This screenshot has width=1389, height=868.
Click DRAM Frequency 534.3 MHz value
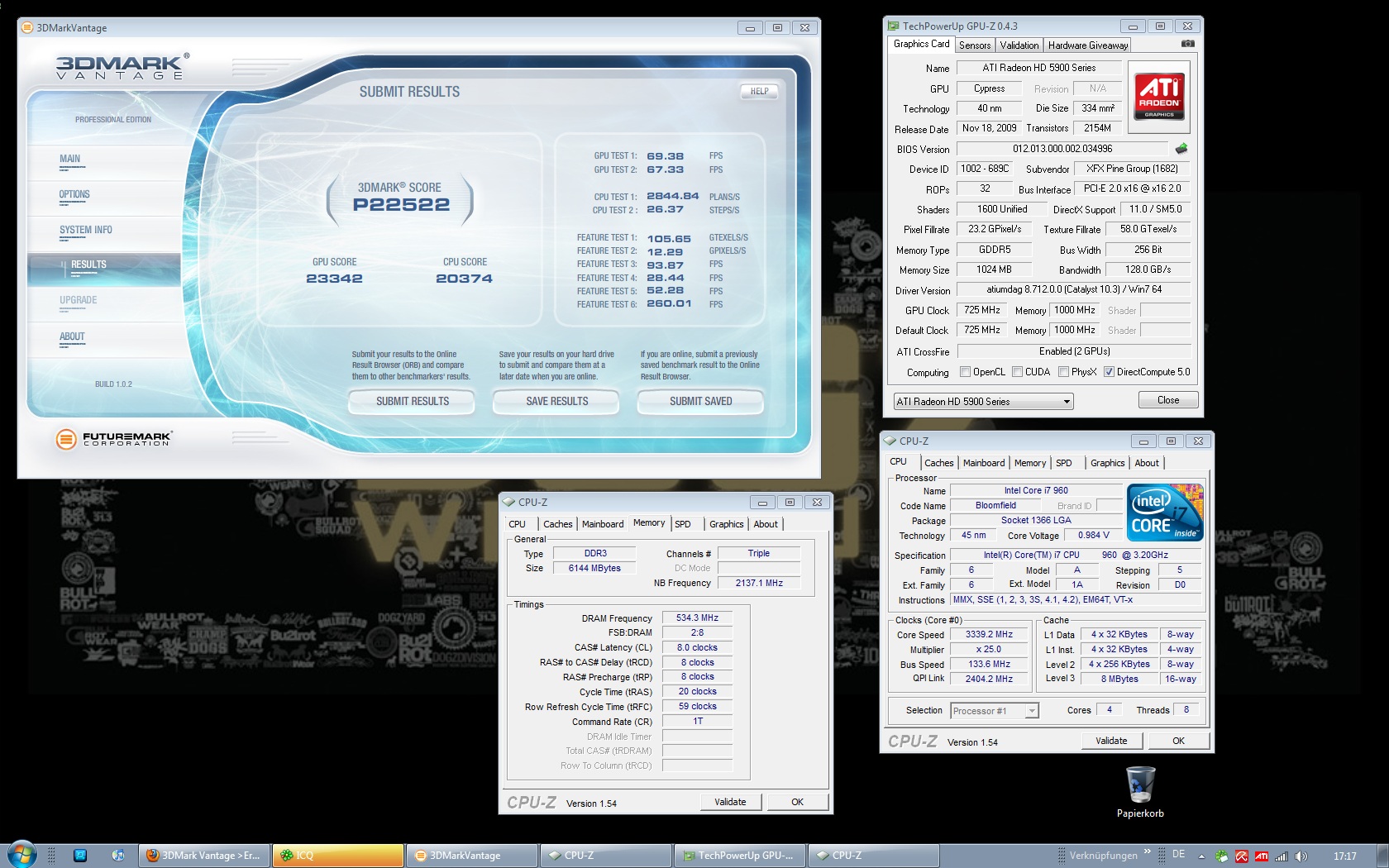697,618
